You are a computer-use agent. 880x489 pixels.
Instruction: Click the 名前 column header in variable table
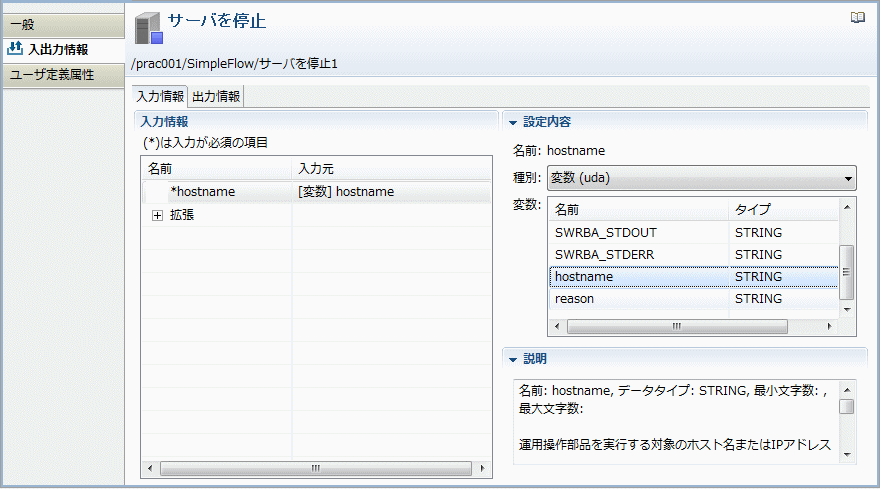coord(639,209)
